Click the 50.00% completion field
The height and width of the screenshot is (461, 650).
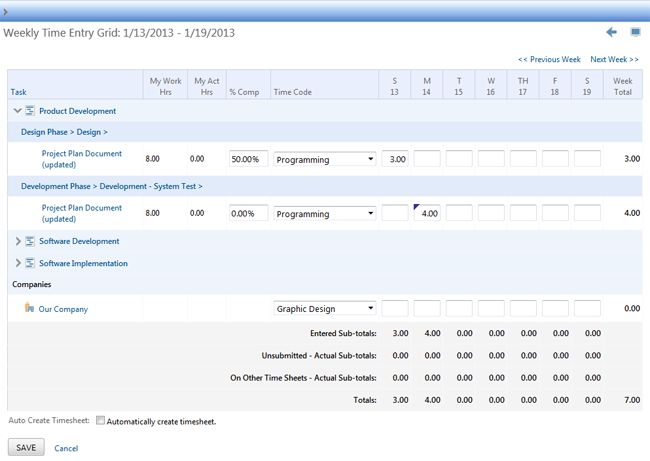click(x=248, y=159)
